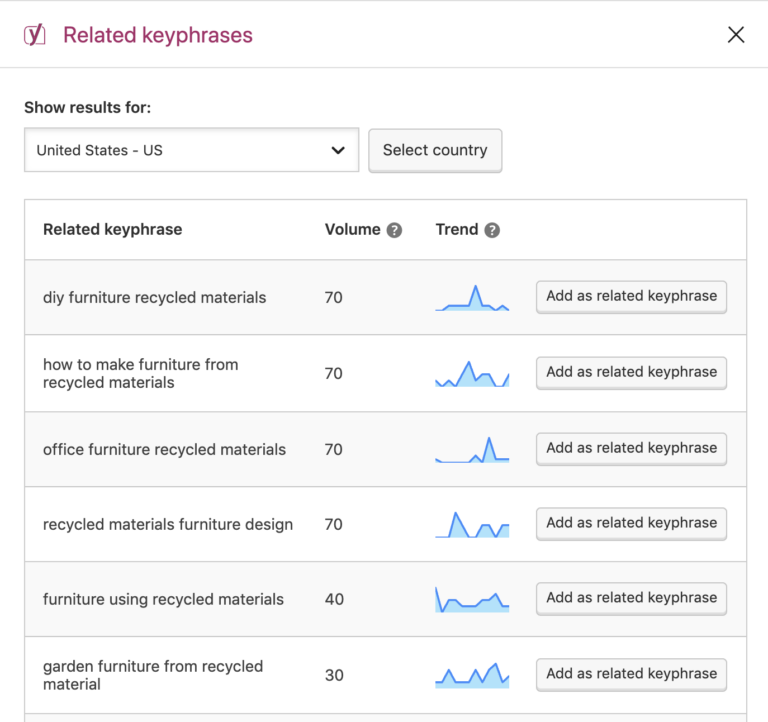Click the Yoast logo icon

[35, 35]
